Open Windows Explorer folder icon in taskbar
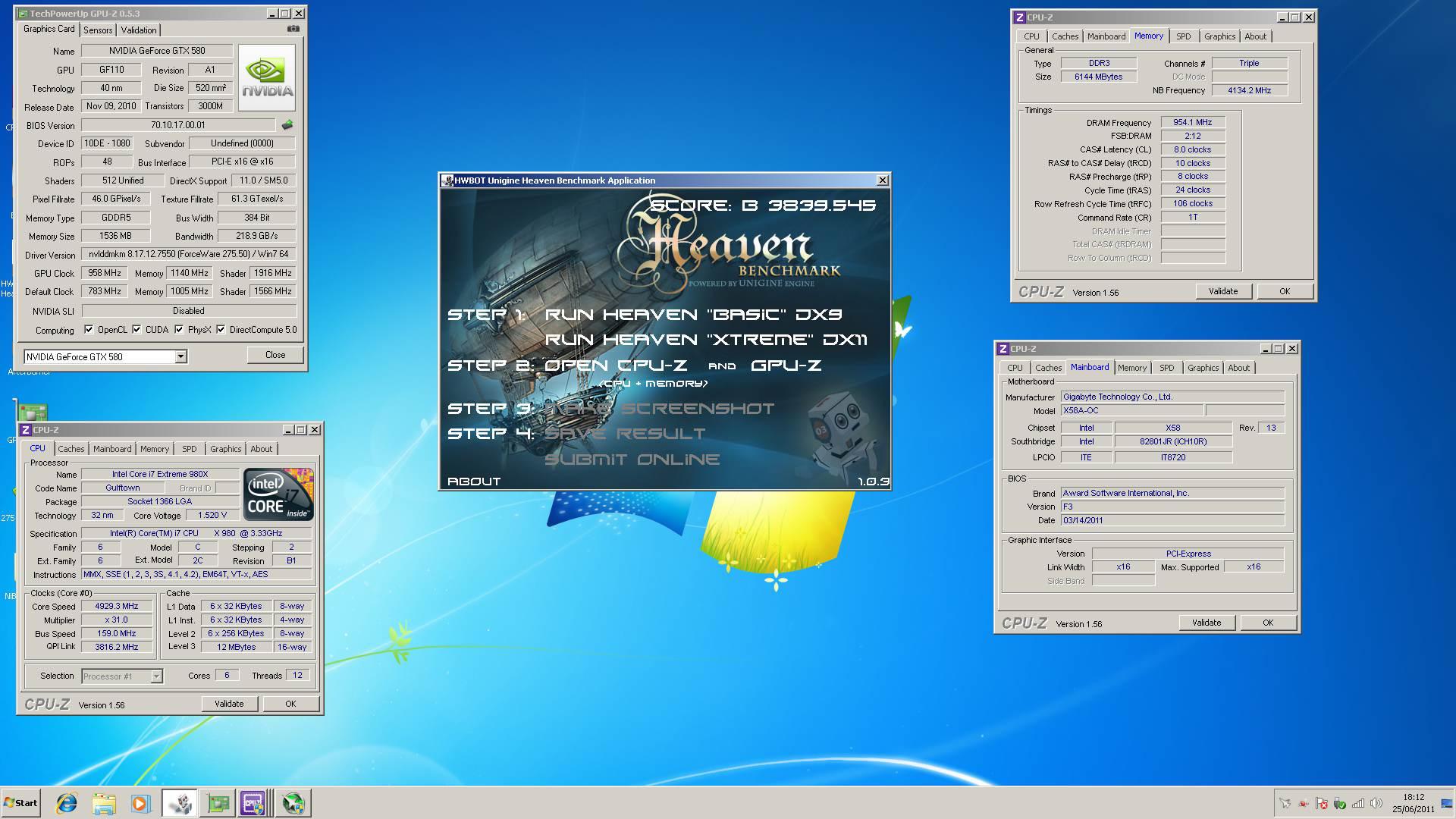 pos(104,803)
